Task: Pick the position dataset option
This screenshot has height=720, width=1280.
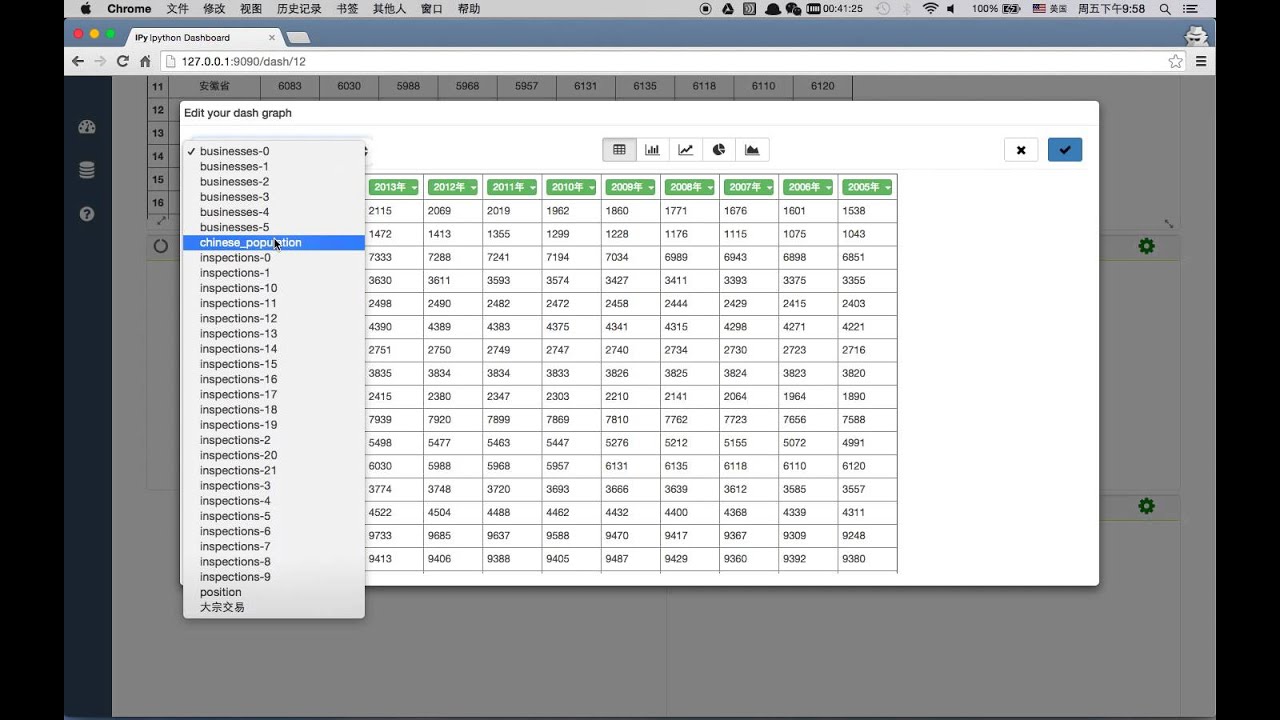Action: pos(274,592)
